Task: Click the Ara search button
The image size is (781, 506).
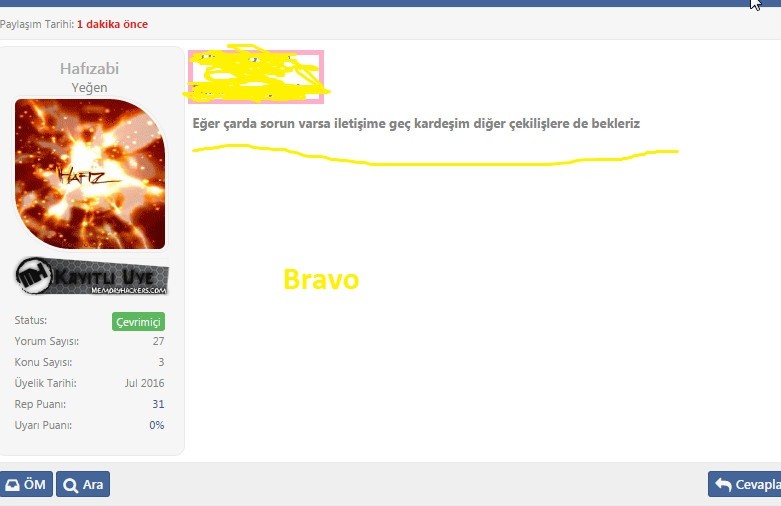Action: click(x=83, y=484)
